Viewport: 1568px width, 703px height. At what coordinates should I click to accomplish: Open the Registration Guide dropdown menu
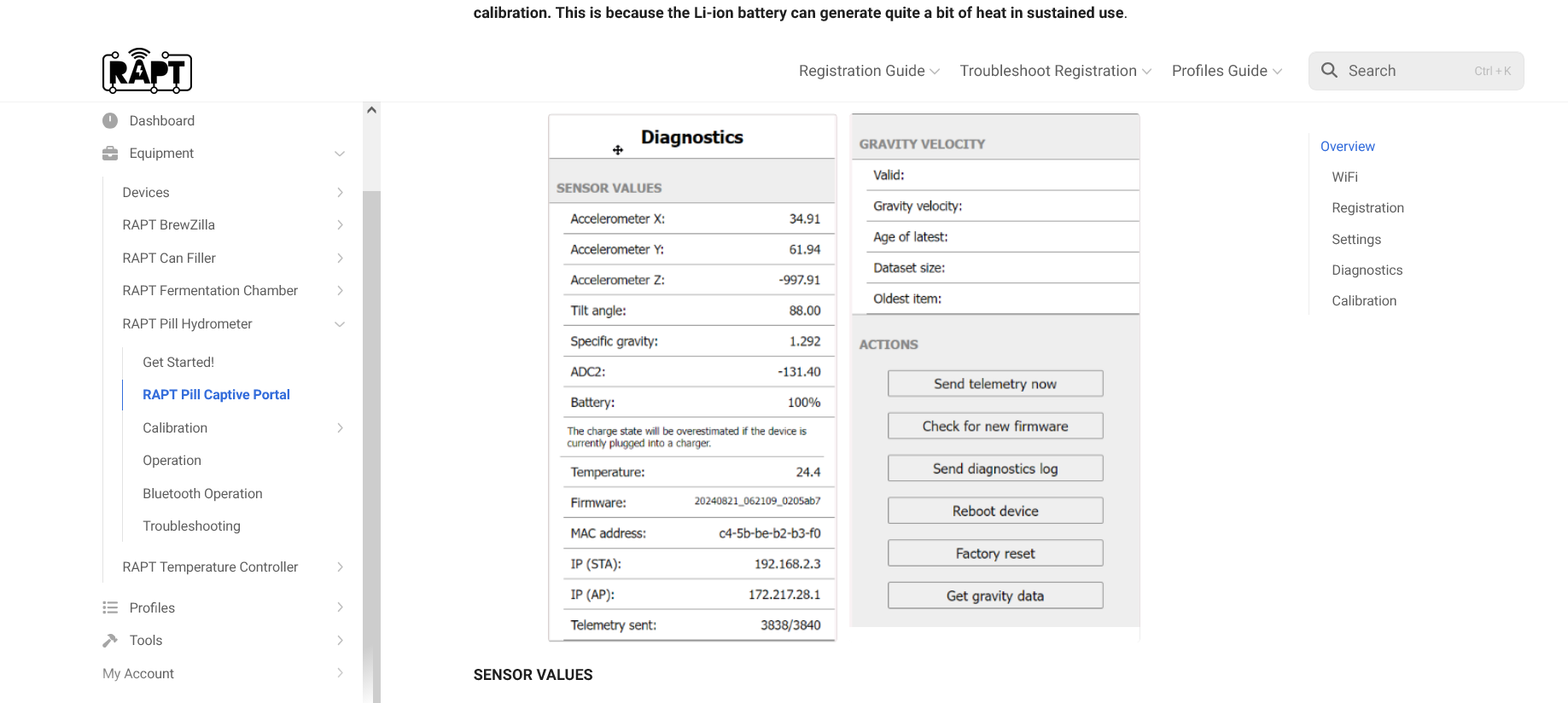coord(869,71)
